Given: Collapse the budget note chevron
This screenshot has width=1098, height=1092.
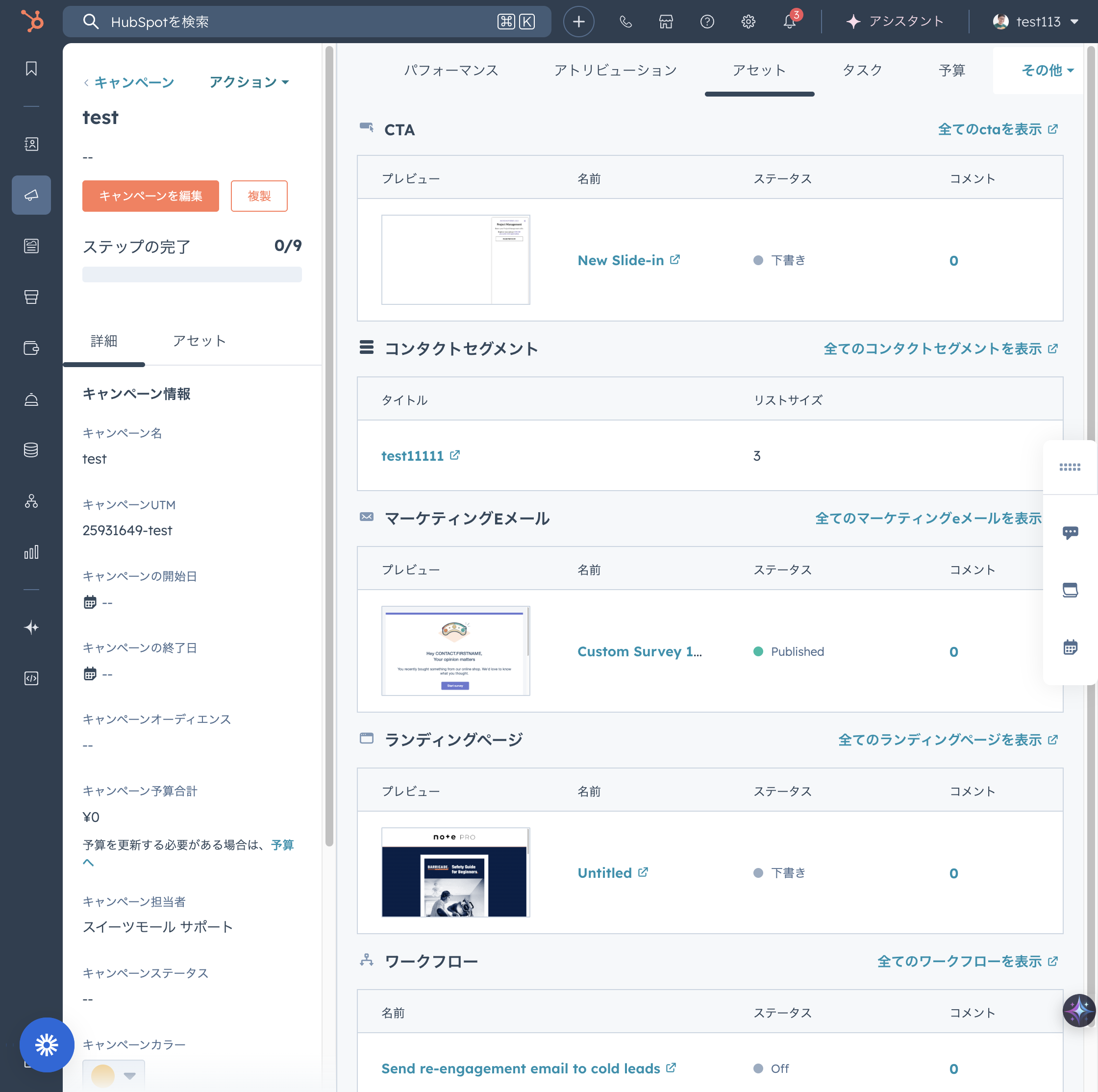Looking at the screenshot, I should tap(88, 862).
